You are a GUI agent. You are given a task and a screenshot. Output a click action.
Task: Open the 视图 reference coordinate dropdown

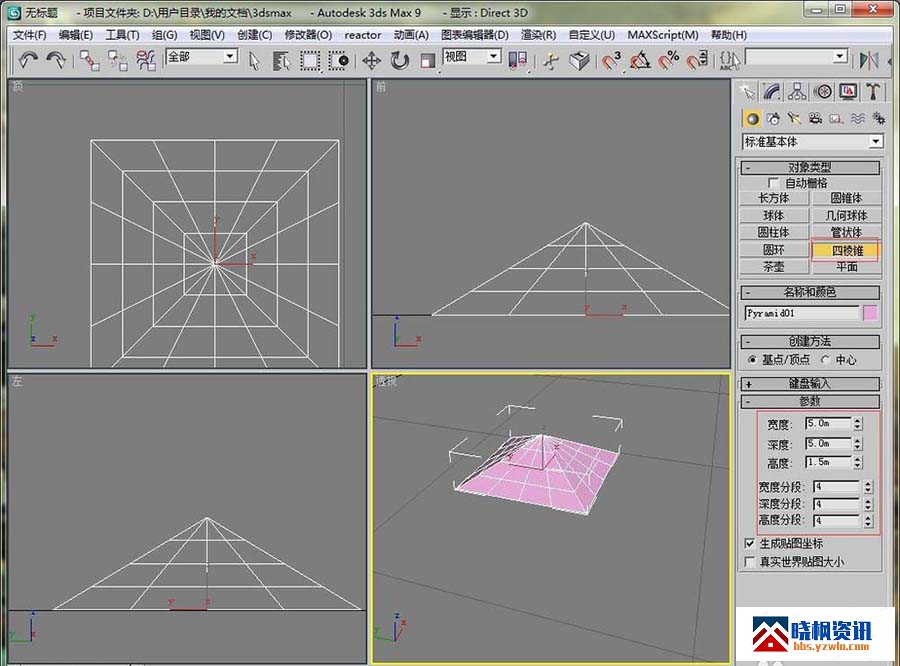tap(494, 56)
